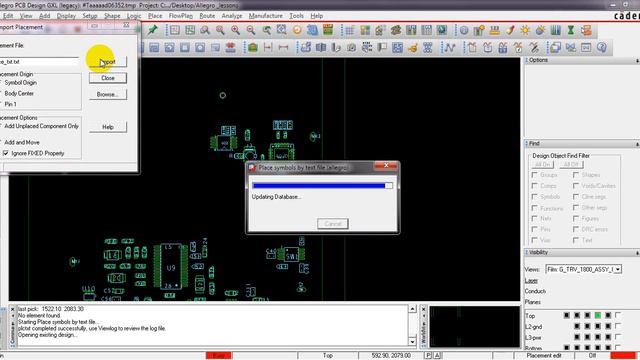Select the zoom out magnifier icon
Image resolution: width=640 pixels, height=360 pixels.
click(251, 30)
